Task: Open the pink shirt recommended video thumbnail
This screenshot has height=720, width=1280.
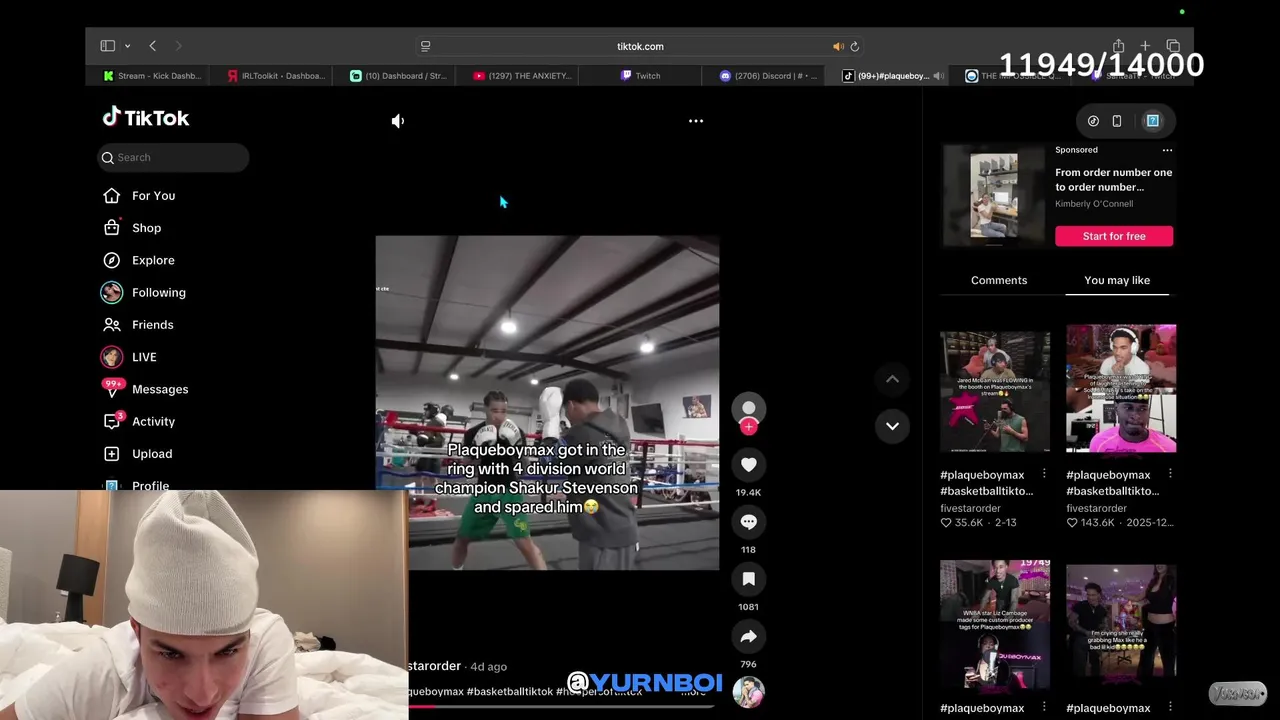Action: [1121, 389]
